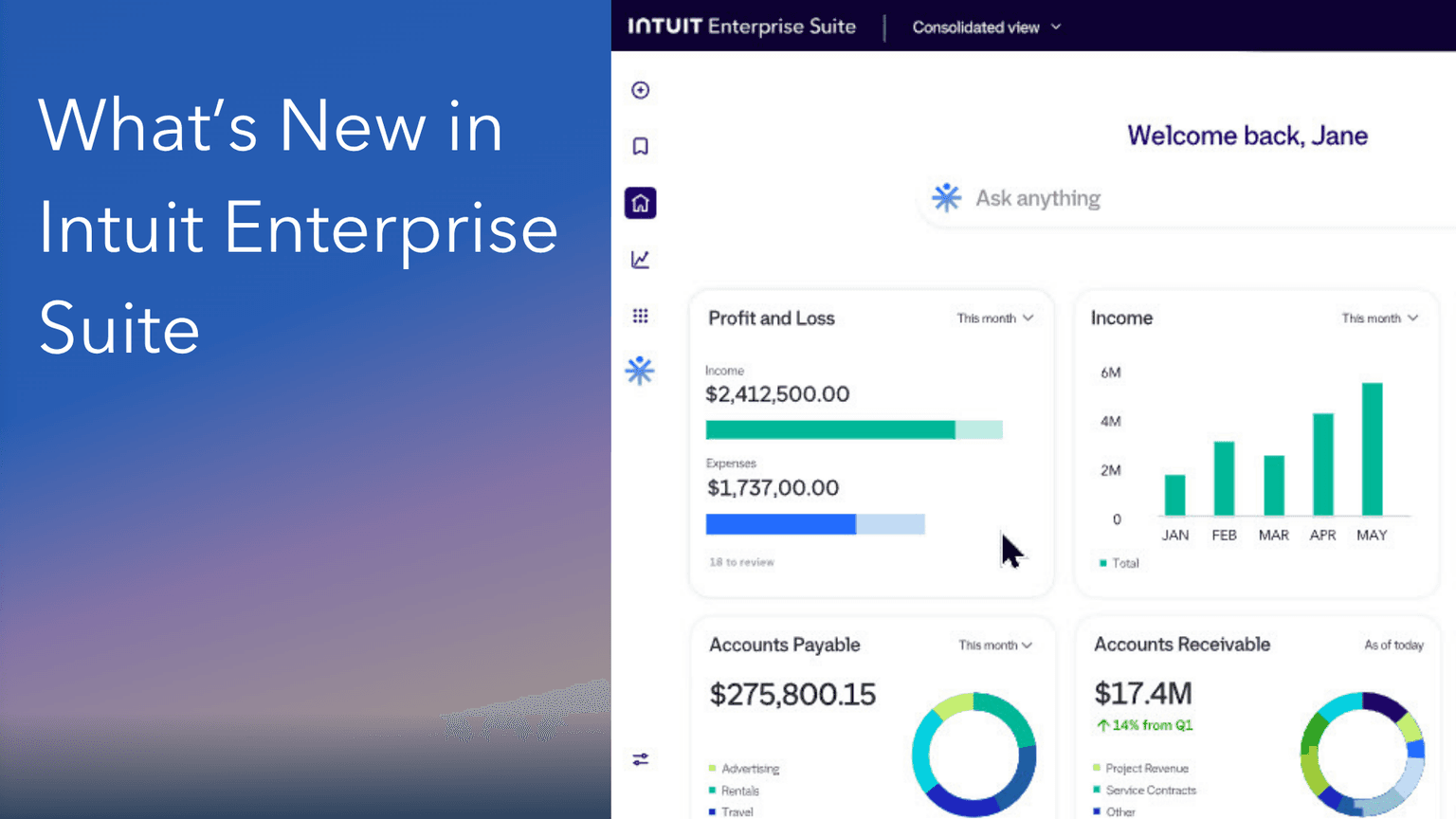Expand Income card This month dropdown
The image size is (1456, 819).
click(x=1380, y=318)
